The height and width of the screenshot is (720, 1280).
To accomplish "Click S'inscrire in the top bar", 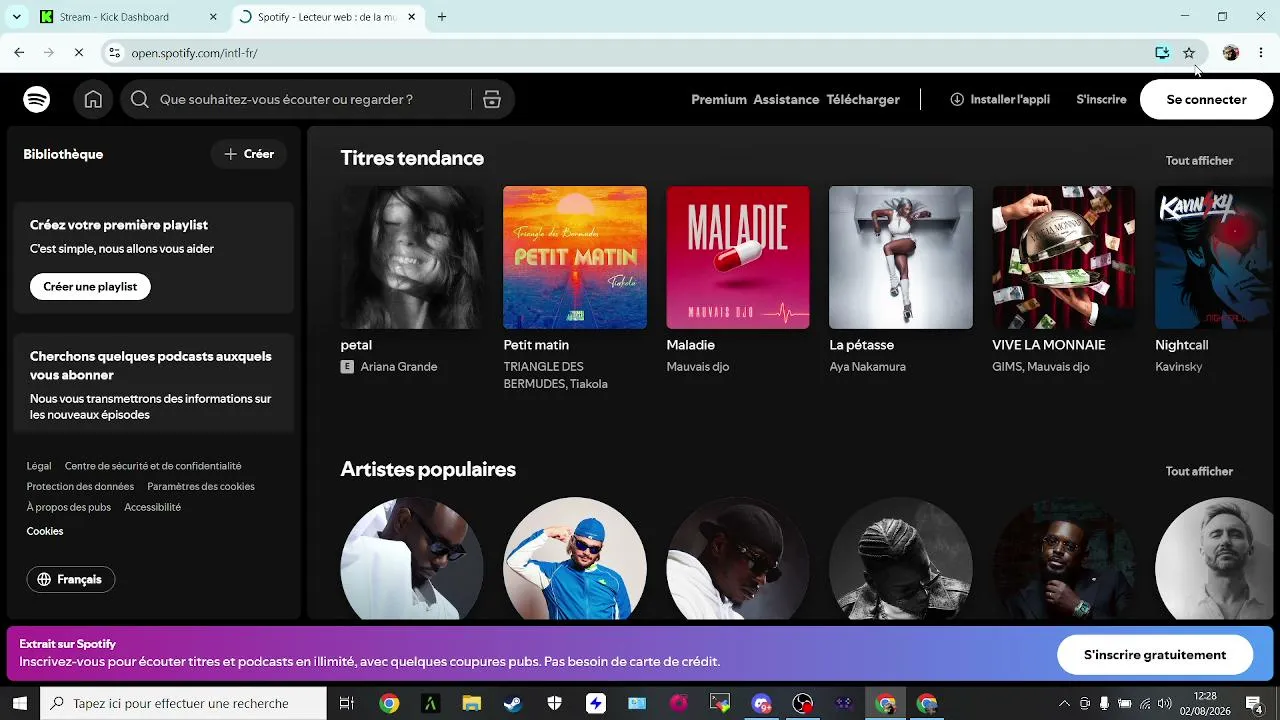I will (x=1101, y=99).
